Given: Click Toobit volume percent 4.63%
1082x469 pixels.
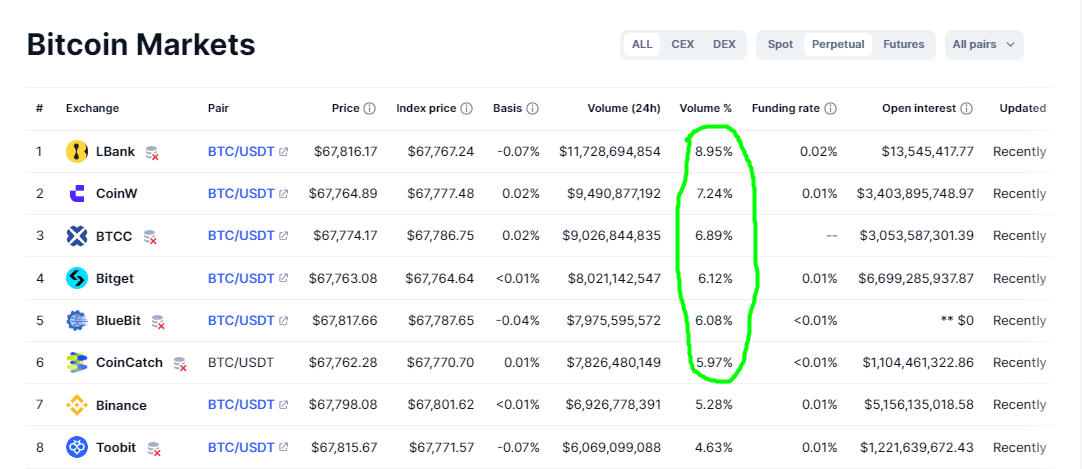Looking at the screenshot, I should 714,448.
